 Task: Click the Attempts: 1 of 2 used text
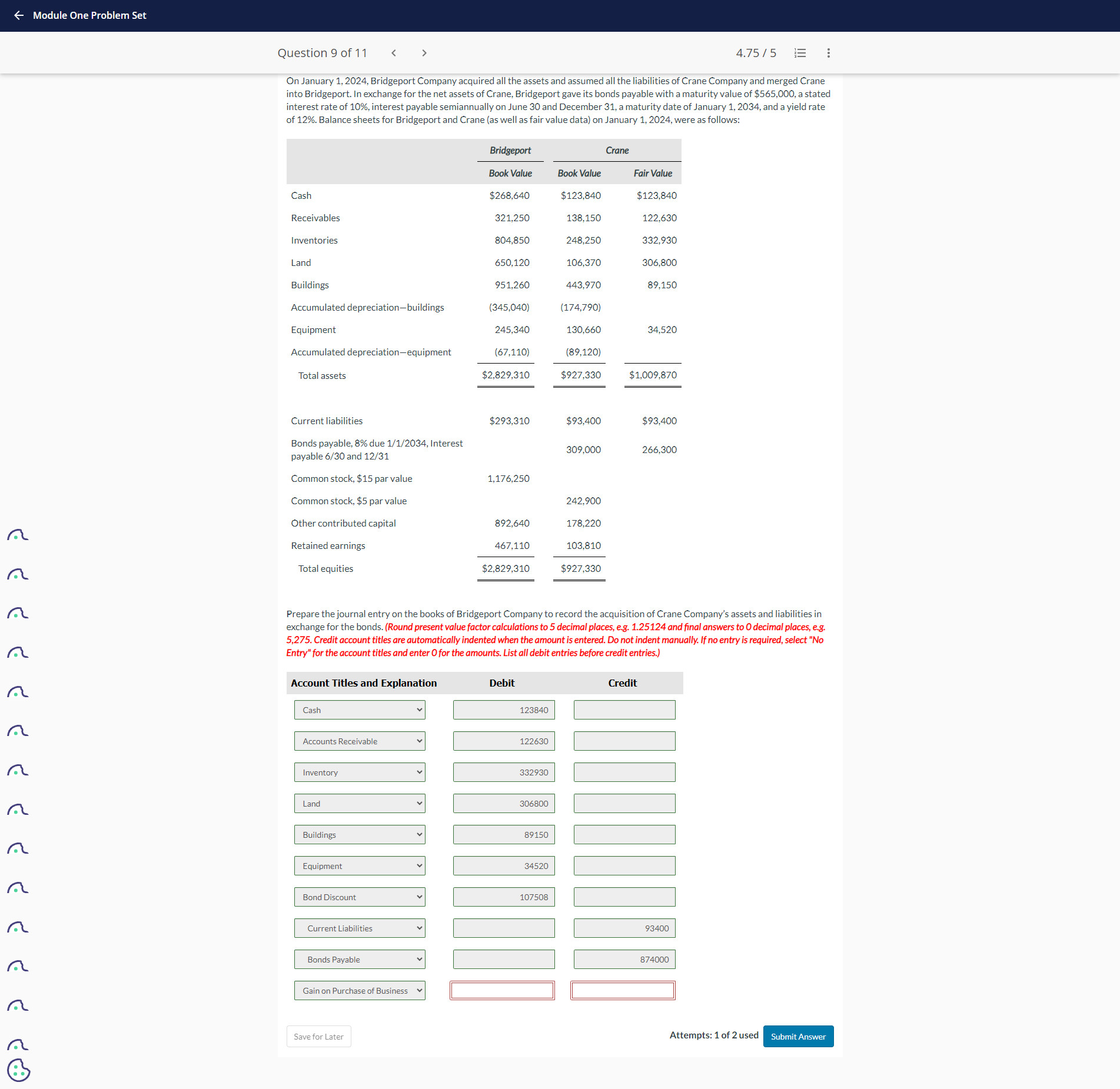(714, 1035)
